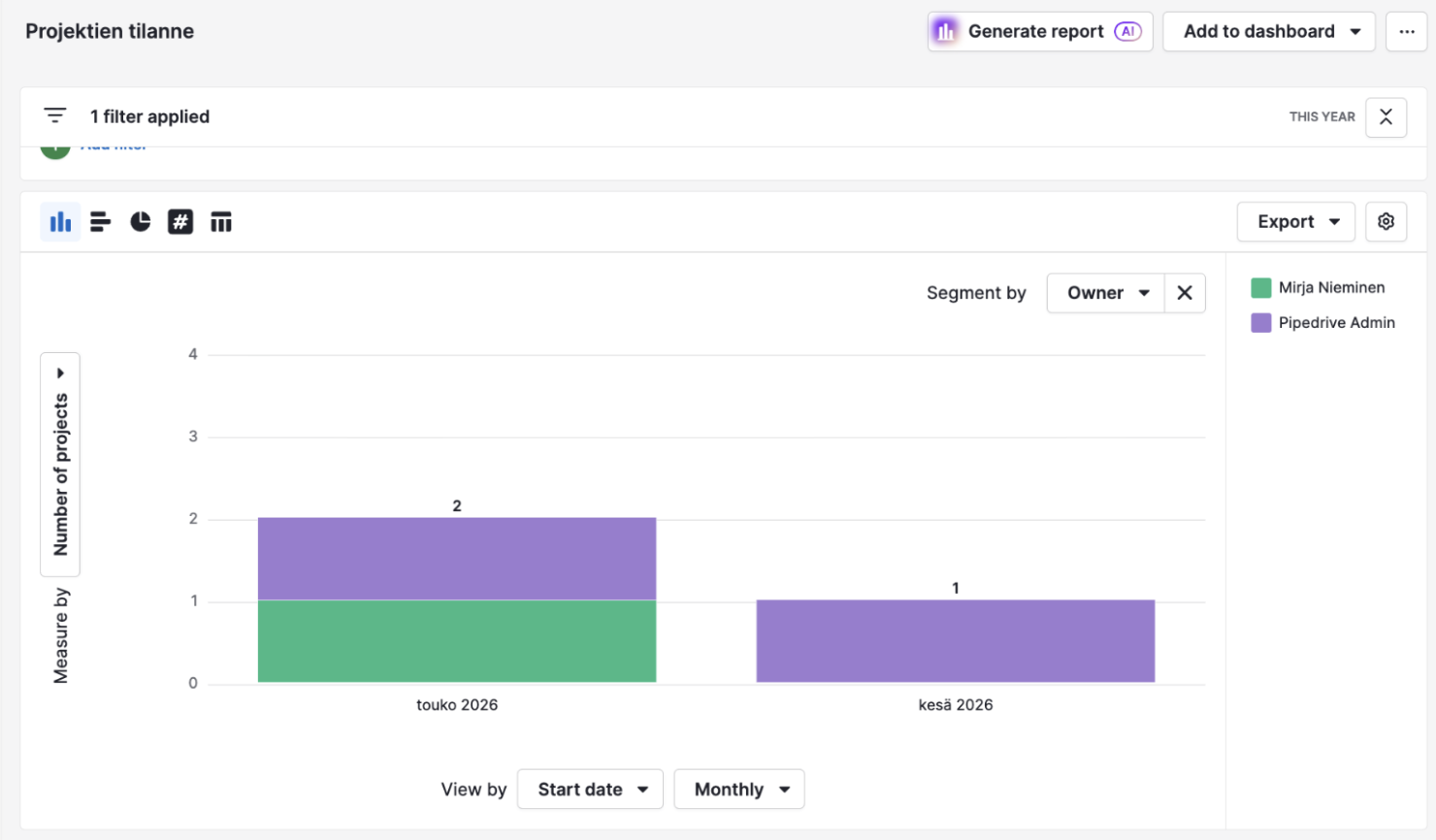This screenshot has width=1436, height=840.
Task: Expand the Export dropdown
Action: click(x=1296, y=221)
